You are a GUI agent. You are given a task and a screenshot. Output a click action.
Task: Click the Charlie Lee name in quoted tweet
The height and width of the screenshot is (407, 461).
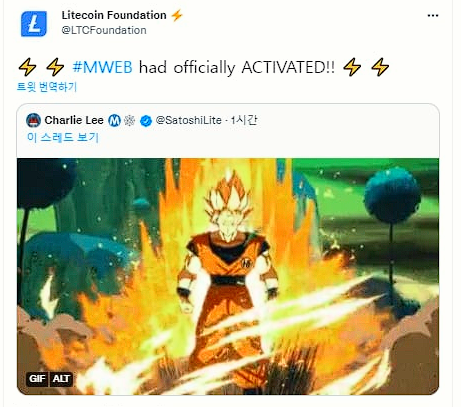pyautogui.click(x=74, y=120)
